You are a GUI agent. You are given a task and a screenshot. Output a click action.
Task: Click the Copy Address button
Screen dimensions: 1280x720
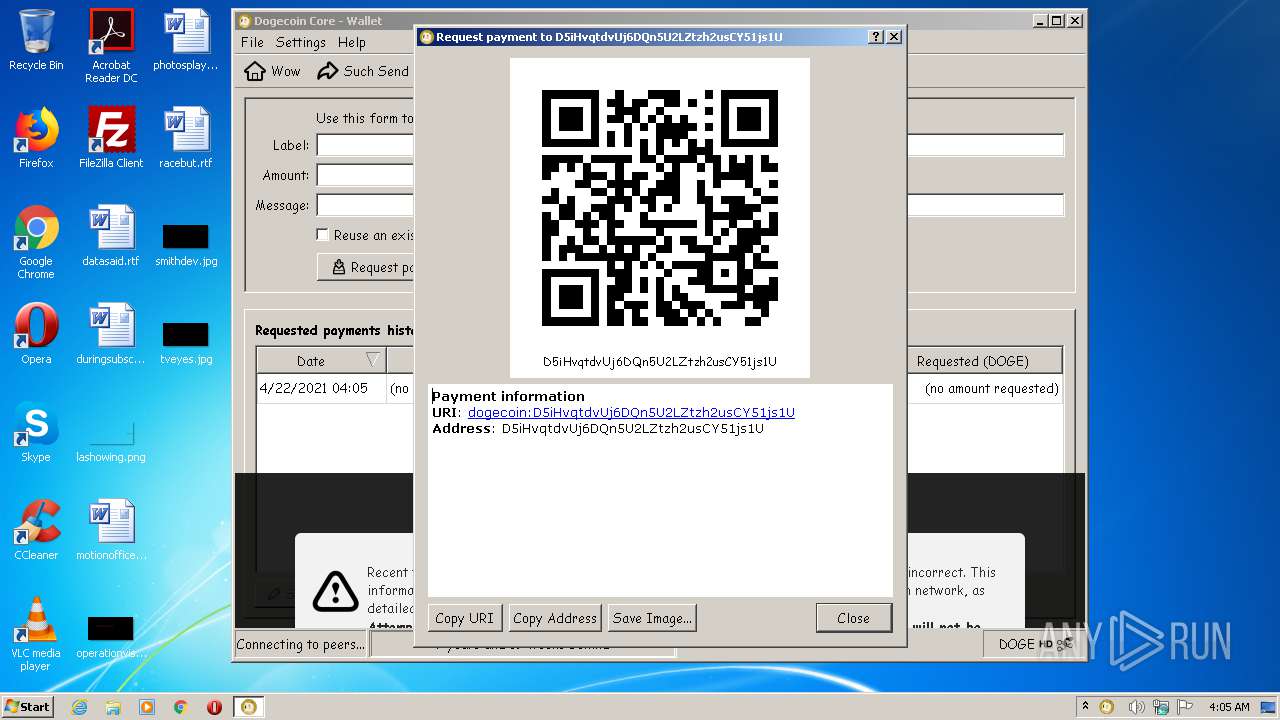(555, 618)
